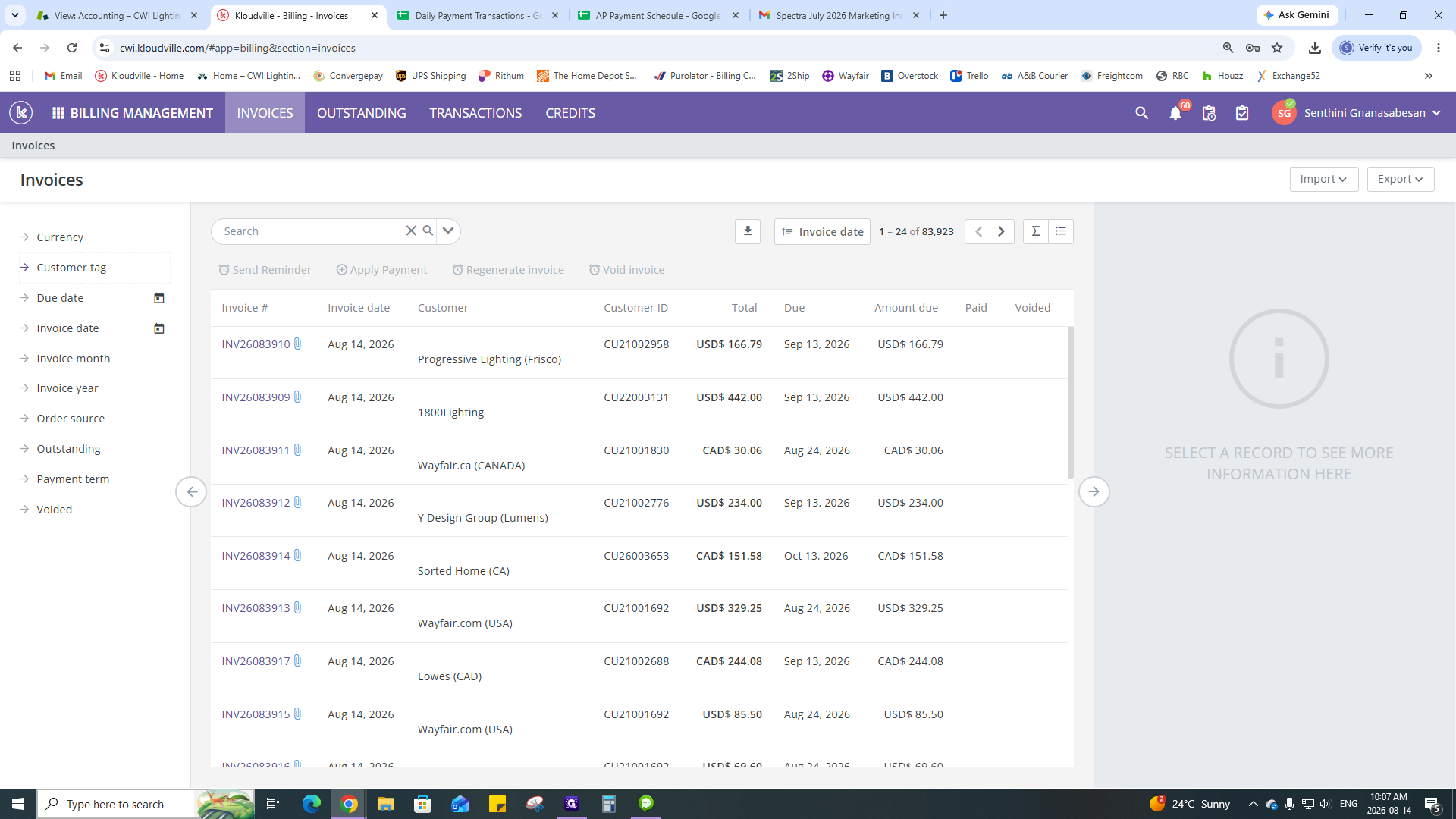
Task: Click Apply Payment action
Action: [382, 270]
